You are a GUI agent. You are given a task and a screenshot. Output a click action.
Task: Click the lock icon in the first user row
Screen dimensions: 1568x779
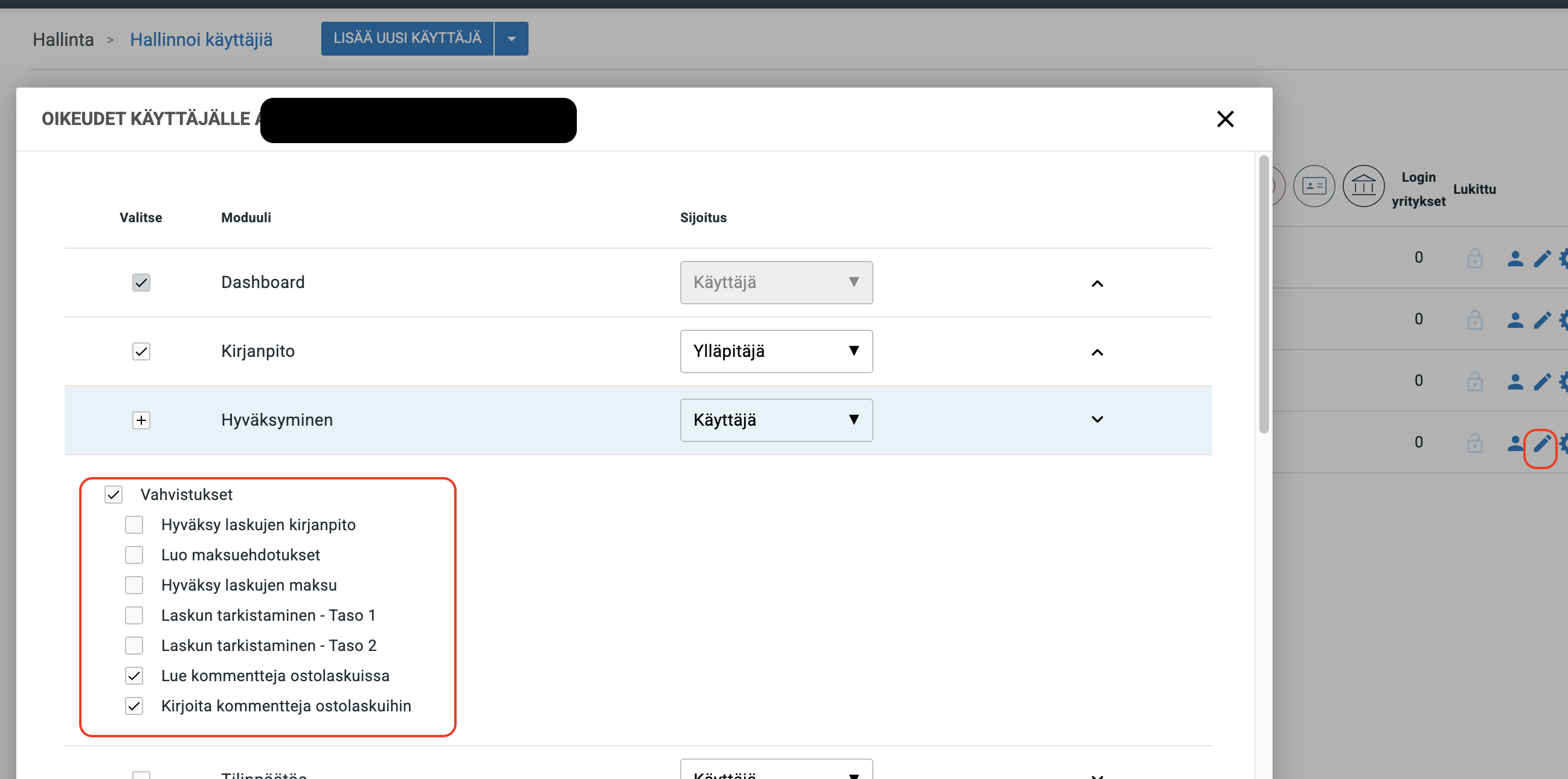click(x=1474, y=258)
